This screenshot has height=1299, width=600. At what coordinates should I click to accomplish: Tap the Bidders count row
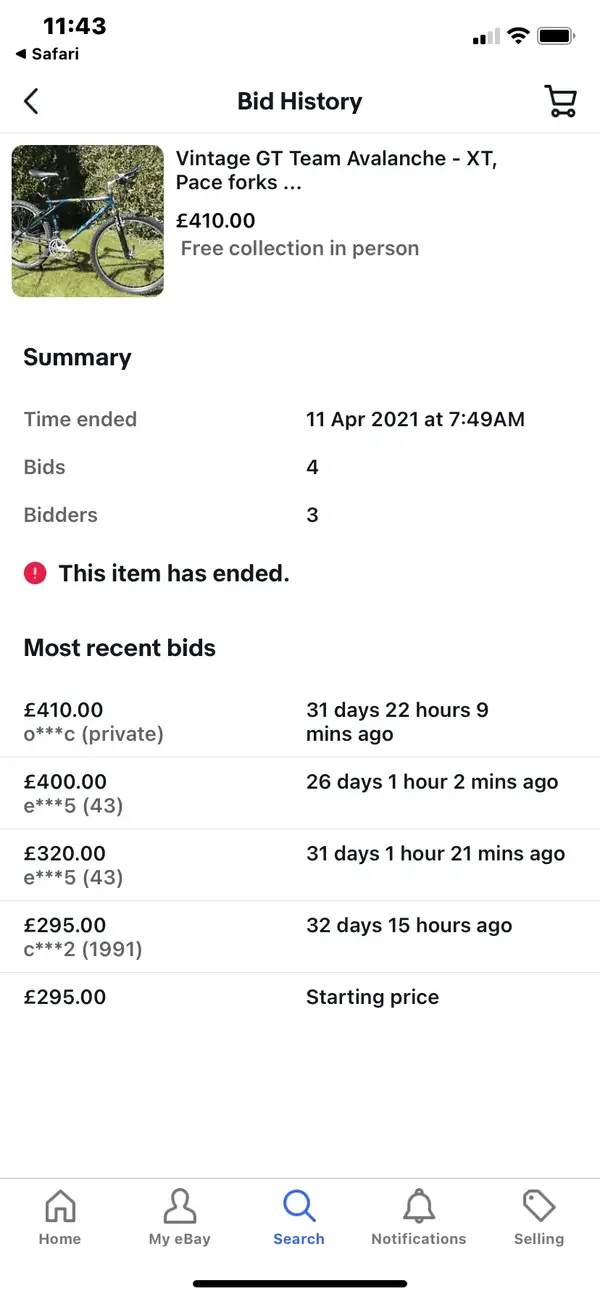pyautogui.click(x=300, y=515)
